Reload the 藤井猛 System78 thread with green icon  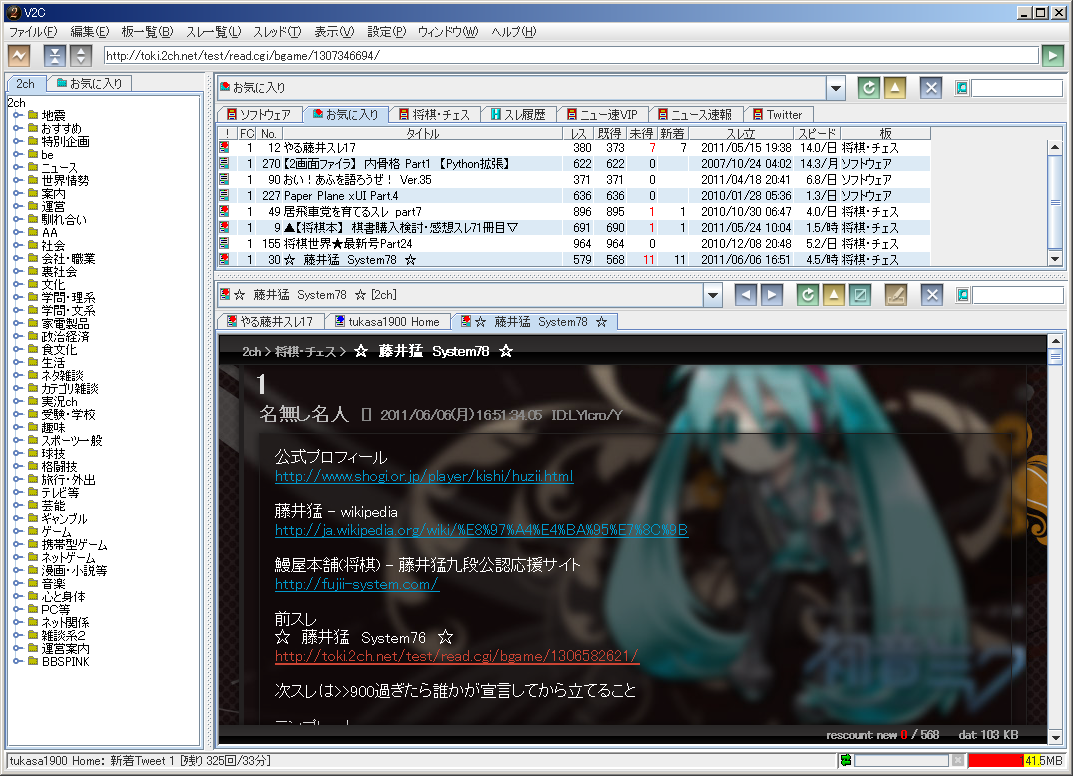click(808, 295)
